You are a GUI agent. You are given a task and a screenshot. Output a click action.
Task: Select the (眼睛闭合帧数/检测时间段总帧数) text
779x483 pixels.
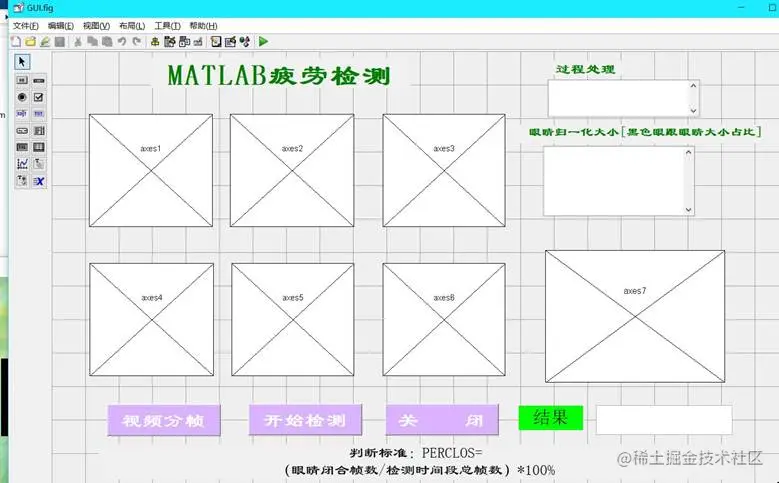[397, 470]
